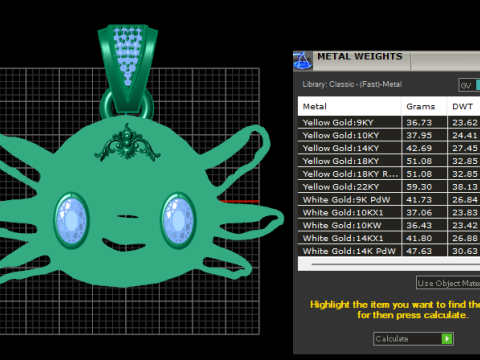Click the GV button beside the library label

point(469,85)
